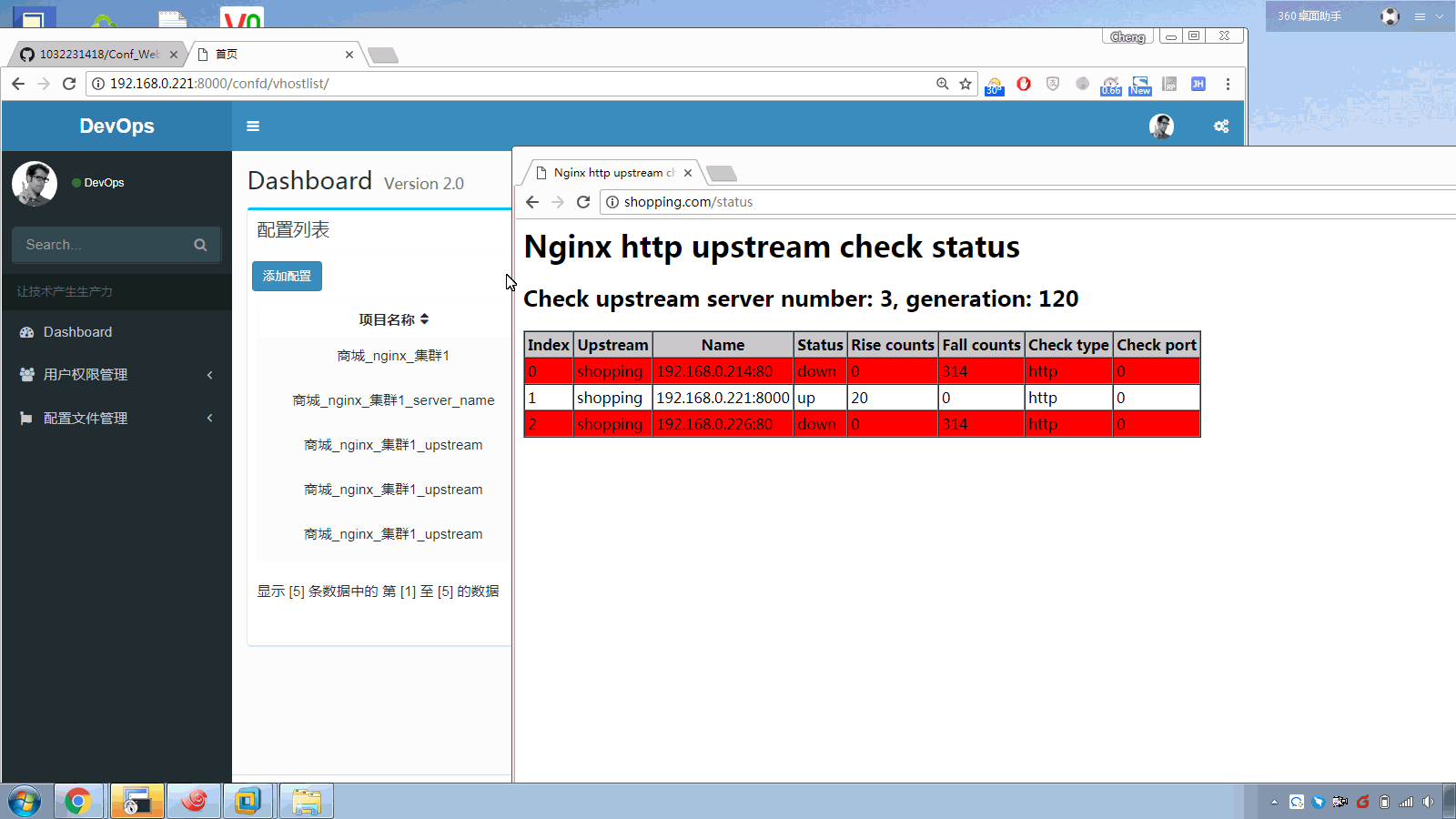Click the user avatar in sidebar panel
This screenshot has height=819, width=1456.
tap(35, 184)
